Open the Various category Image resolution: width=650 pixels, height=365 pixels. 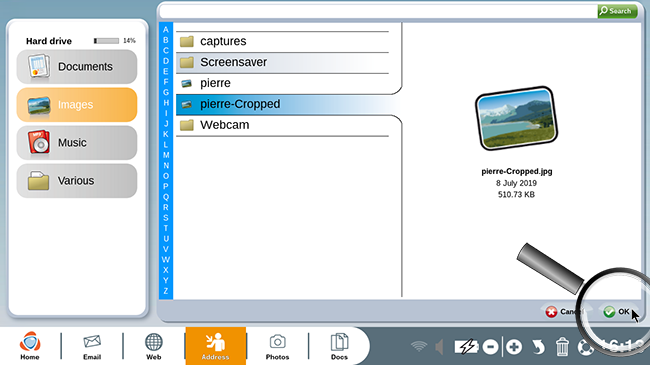(77, 181)
